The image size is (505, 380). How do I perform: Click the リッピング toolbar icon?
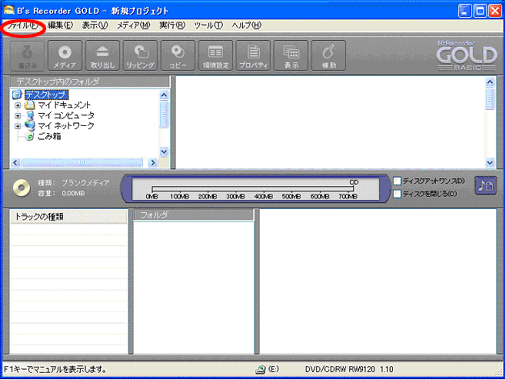point(140,56)
